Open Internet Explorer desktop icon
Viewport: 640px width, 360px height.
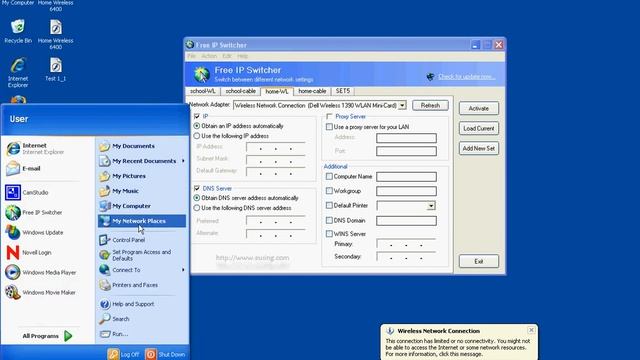tap(18, 73)
